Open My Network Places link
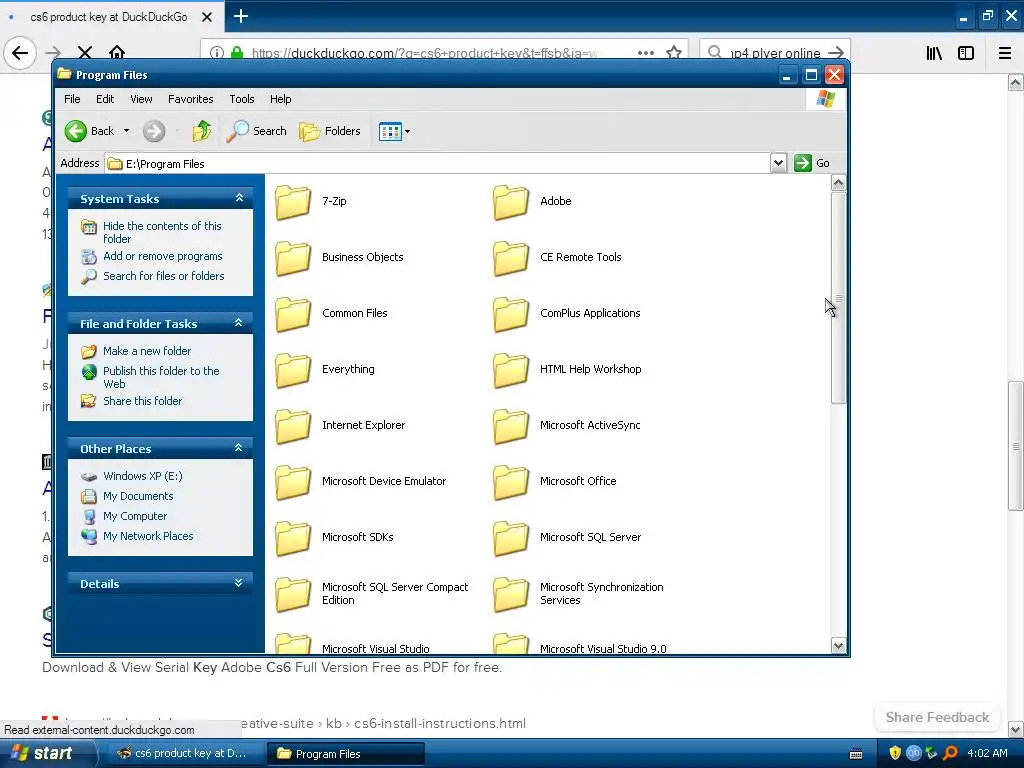1024x768 pixels. 148,536
